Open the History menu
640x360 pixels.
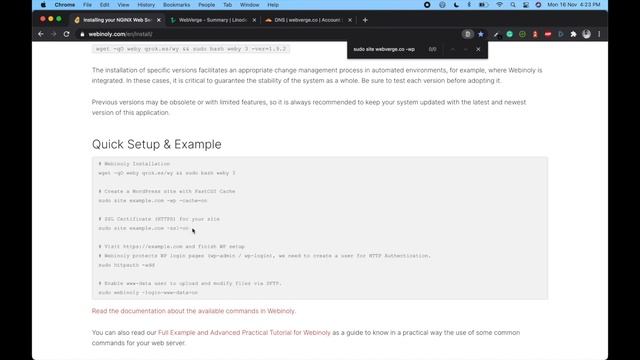[x=146, y=5]
